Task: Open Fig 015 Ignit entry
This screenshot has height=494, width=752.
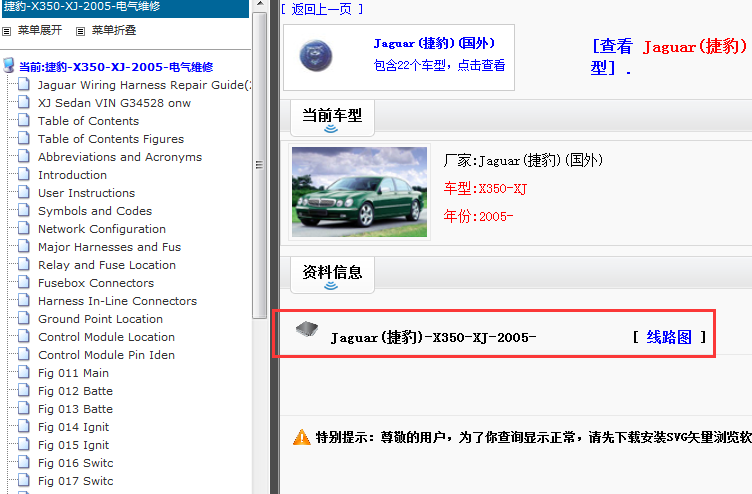Action: coord(73,445)
